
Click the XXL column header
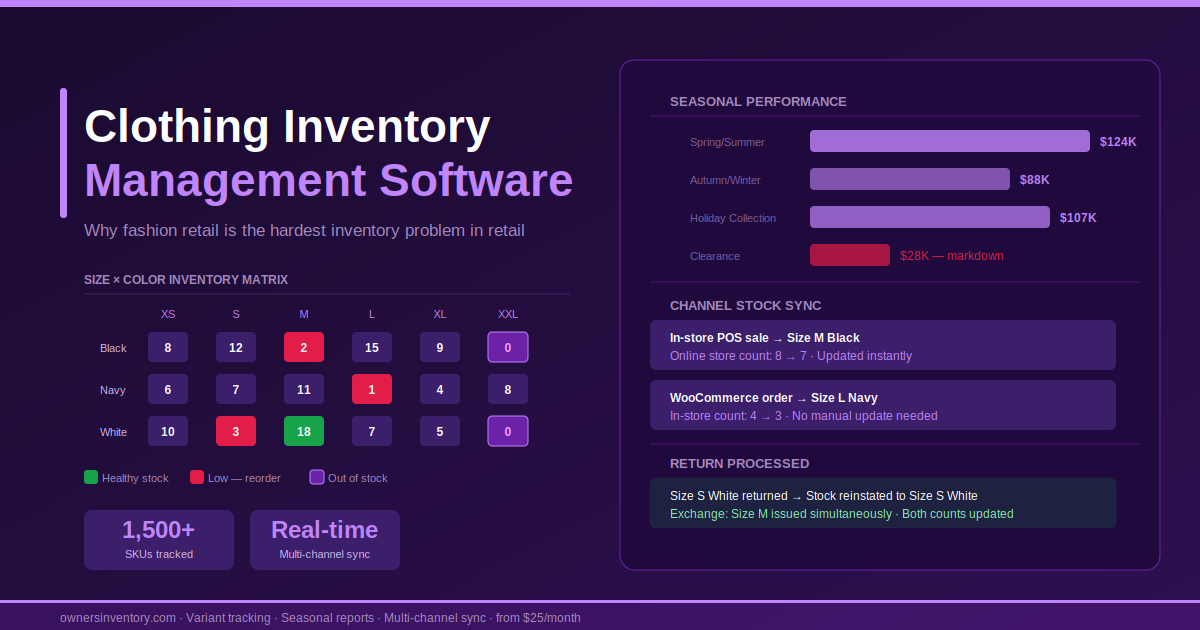pyautogui.click(x=508, y=314)
